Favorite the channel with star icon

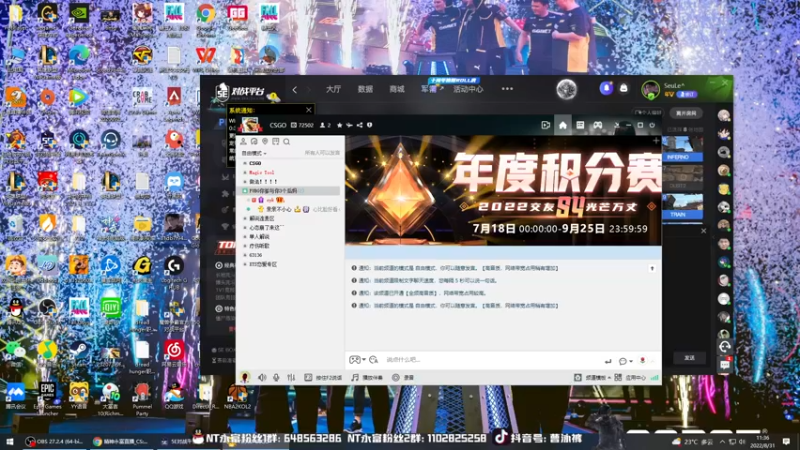(340, 125)
